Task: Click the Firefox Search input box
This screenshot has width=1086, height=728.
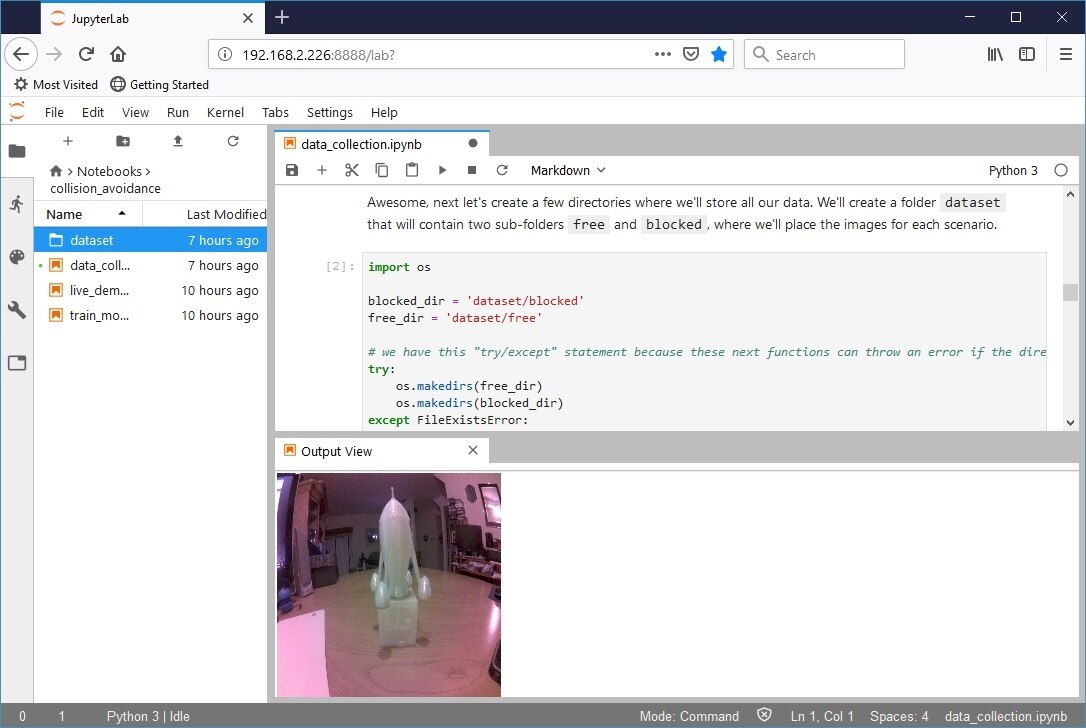Action: pos(835,54)
